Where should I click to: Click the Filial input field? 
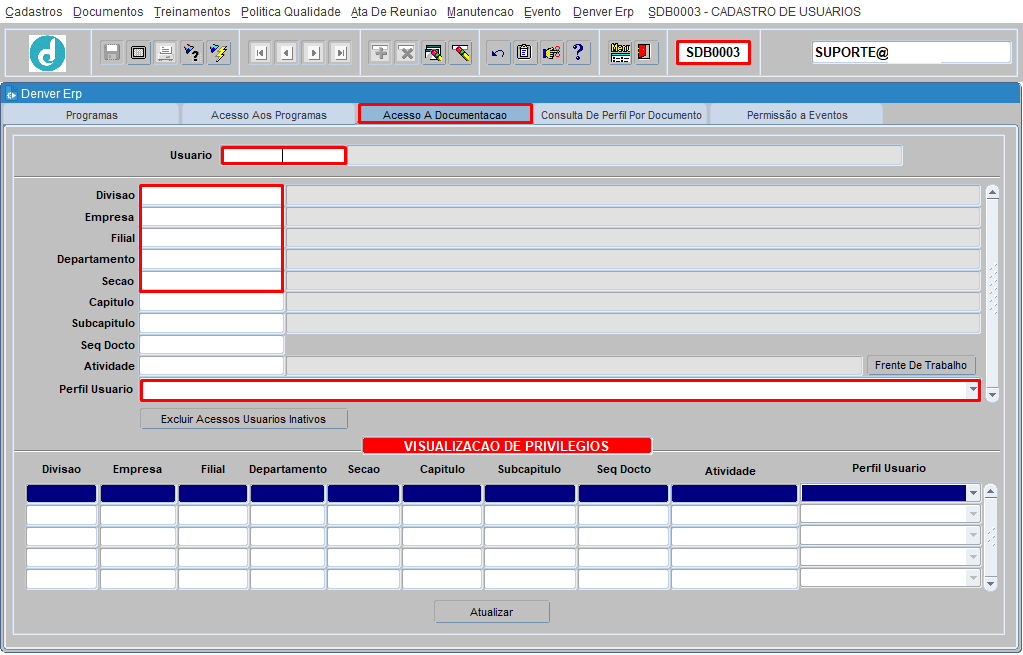(x=211, y=238)
